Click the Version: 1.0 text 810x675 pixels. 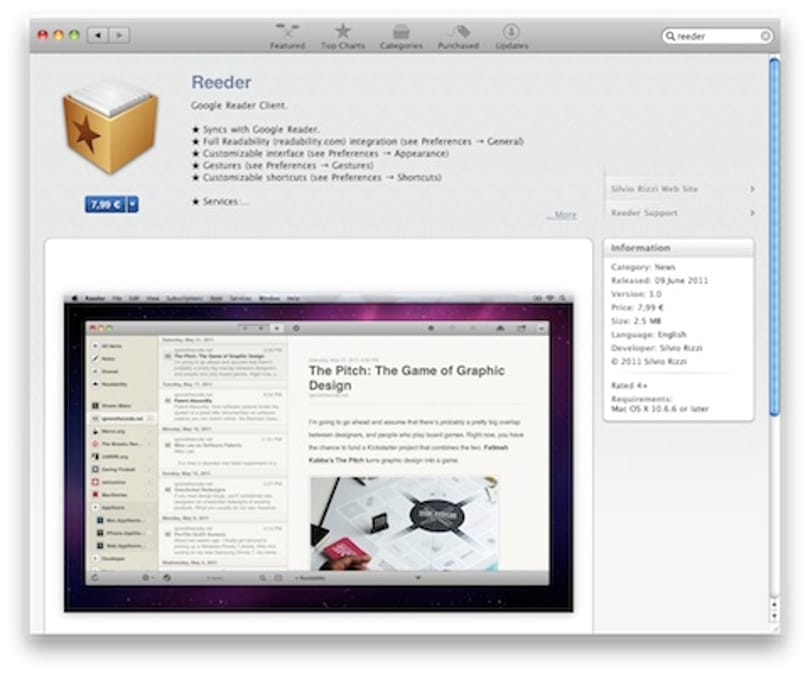pyautogui.click(x=636, y=294)
